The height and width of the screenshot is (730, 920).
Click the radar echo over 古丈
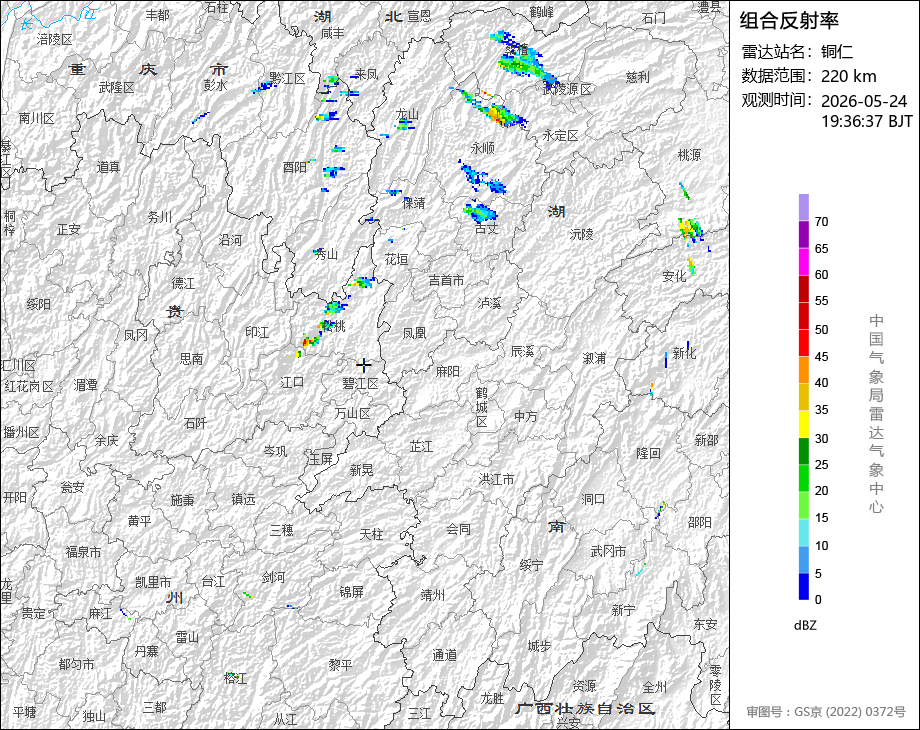481,212
